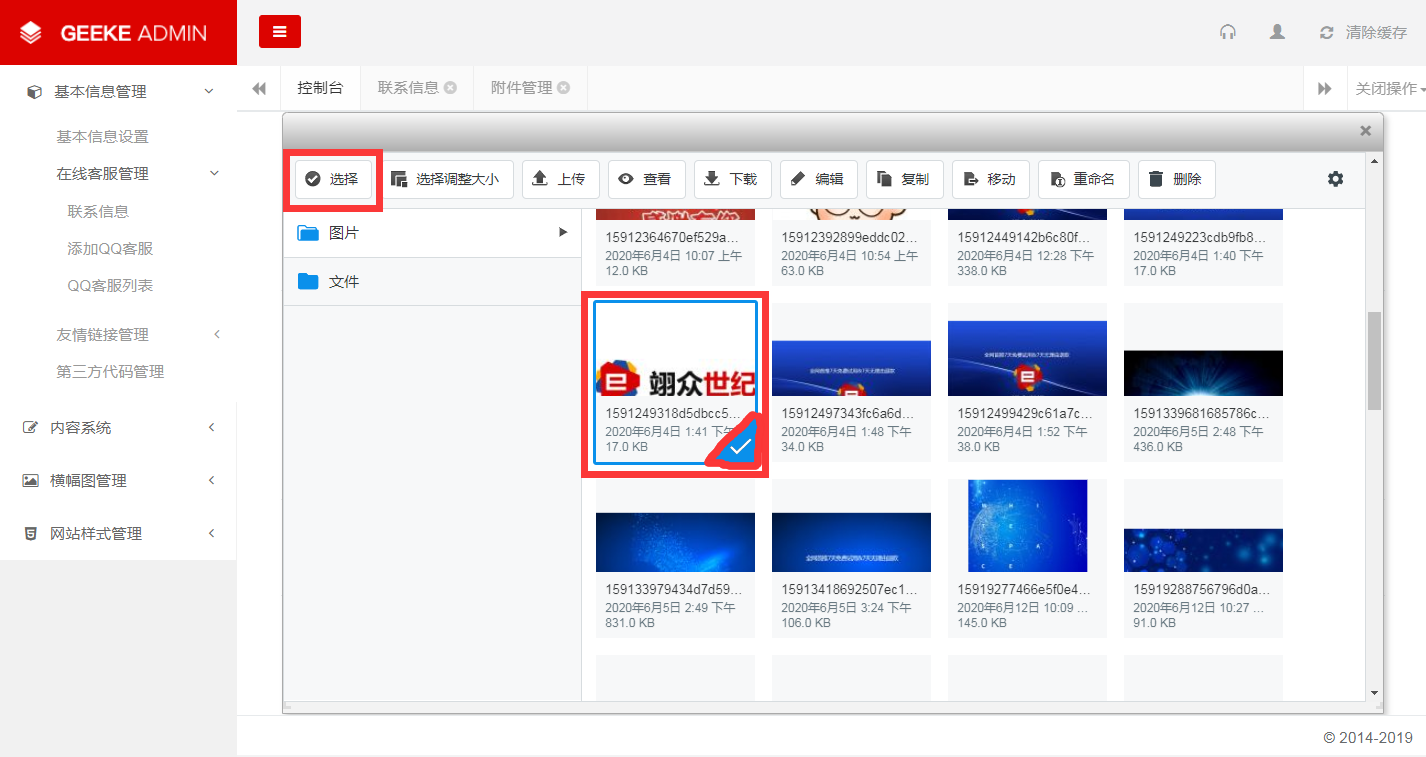Select thumbnail 15912499429c61a7c
This screenshot has width=1426, height=757.
(x=1027, y=382)
